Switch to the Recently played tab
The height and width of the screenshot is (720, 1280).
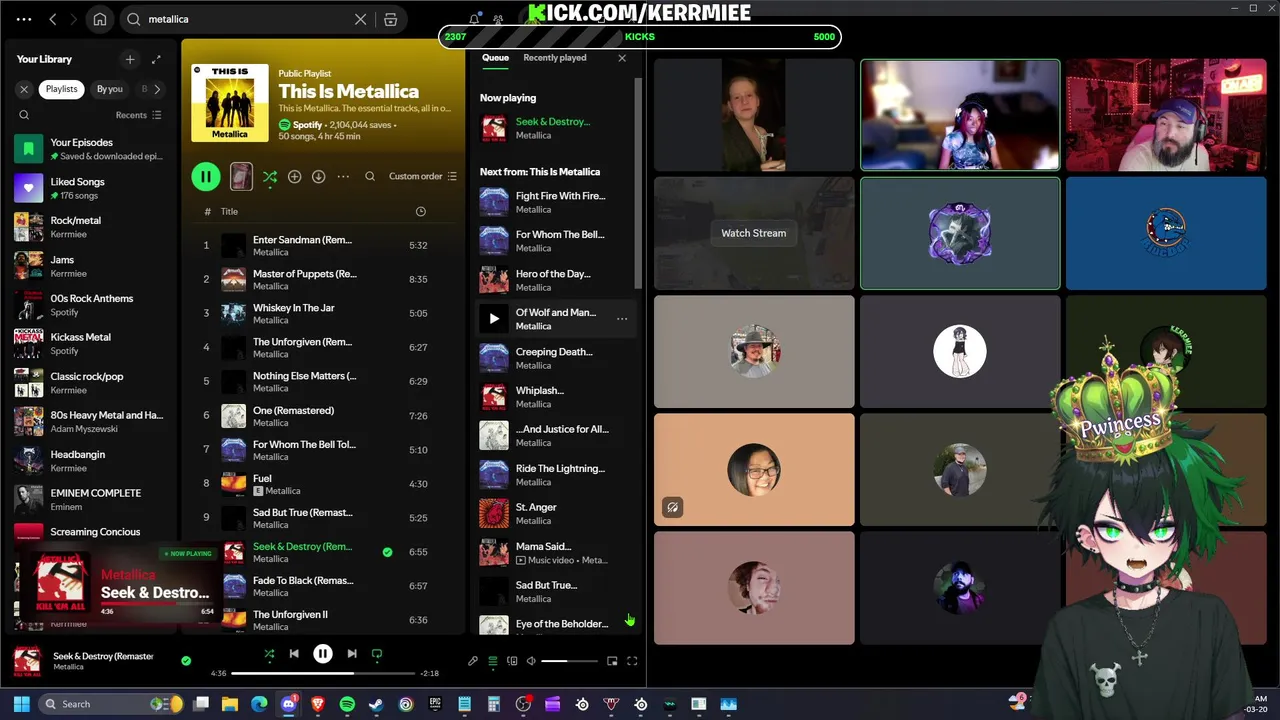click(x=554, y=58)
